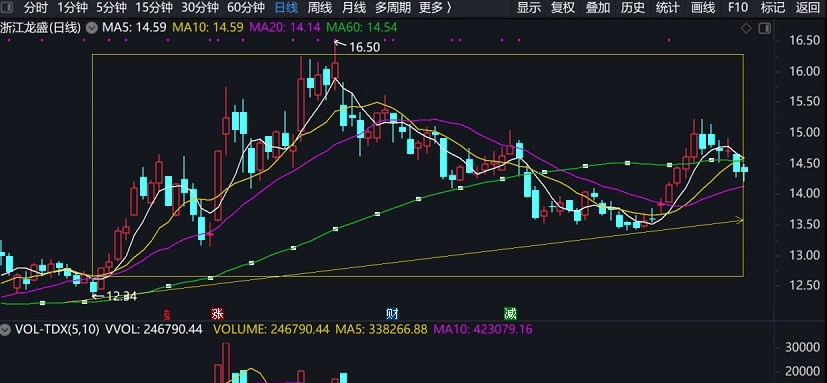
Task: Switch to the 1分钟 period
Action: click(x=72, y=8)
